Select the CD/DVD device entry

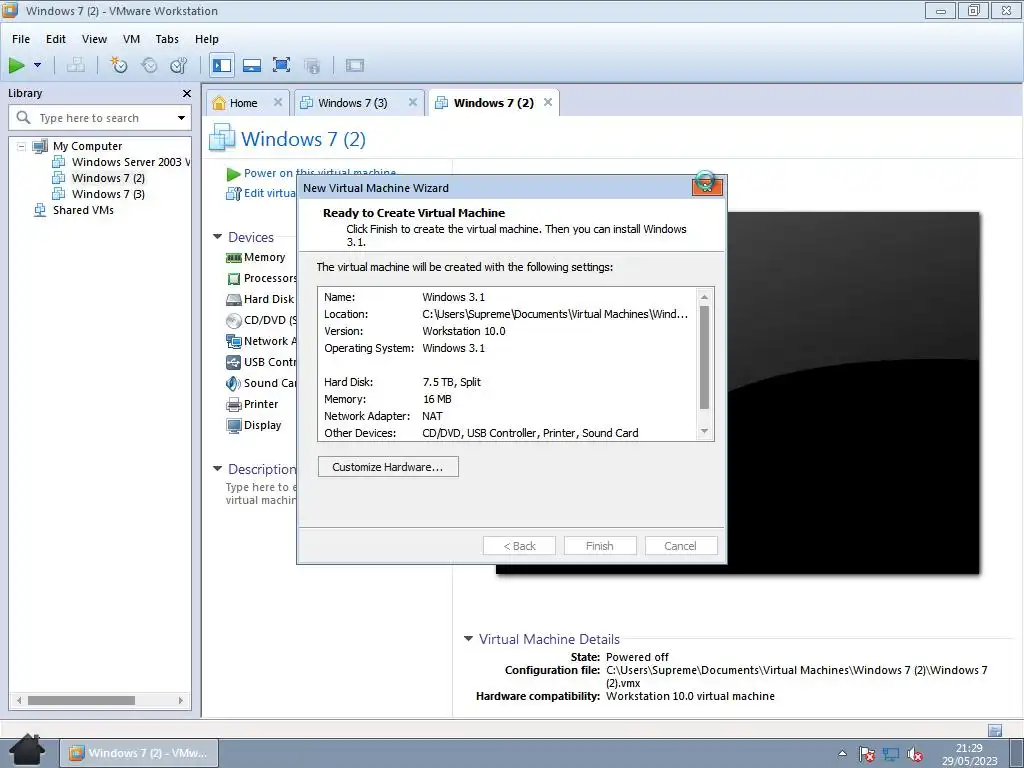point(261,320)
